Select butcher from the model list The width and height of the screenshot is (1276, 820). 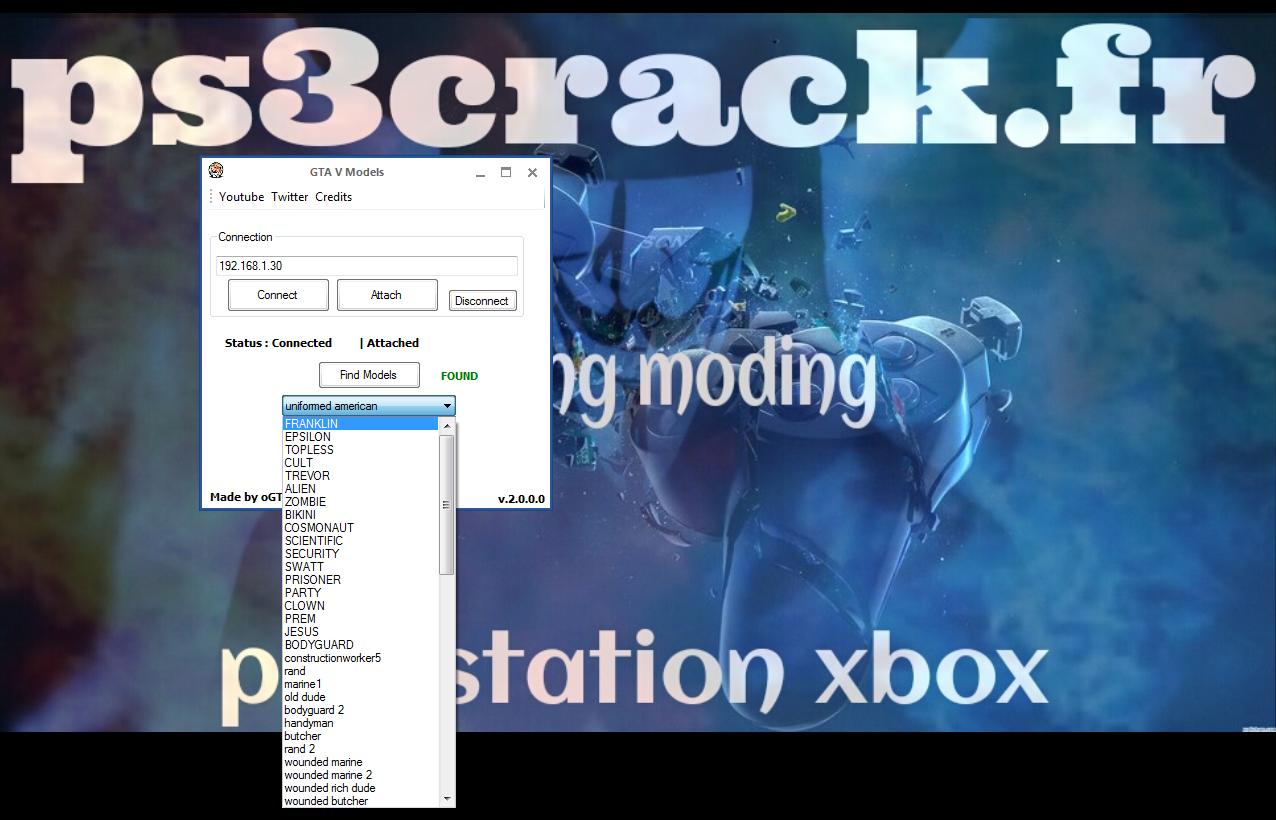click(x=361, y=736)
